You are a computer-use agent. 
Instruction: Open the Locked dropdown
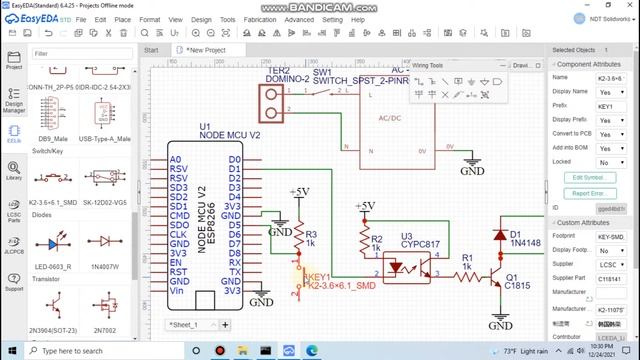(611, 163)
